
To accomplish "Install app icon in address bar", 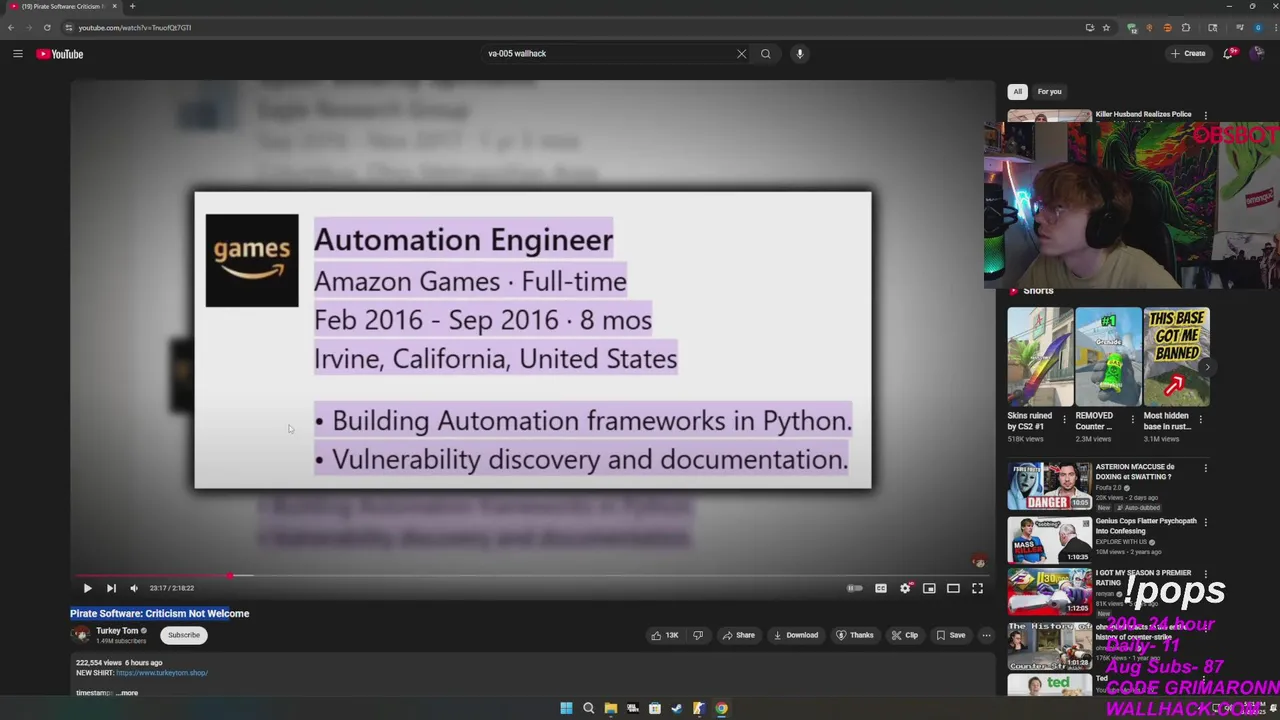I will tap(1089, 28).
